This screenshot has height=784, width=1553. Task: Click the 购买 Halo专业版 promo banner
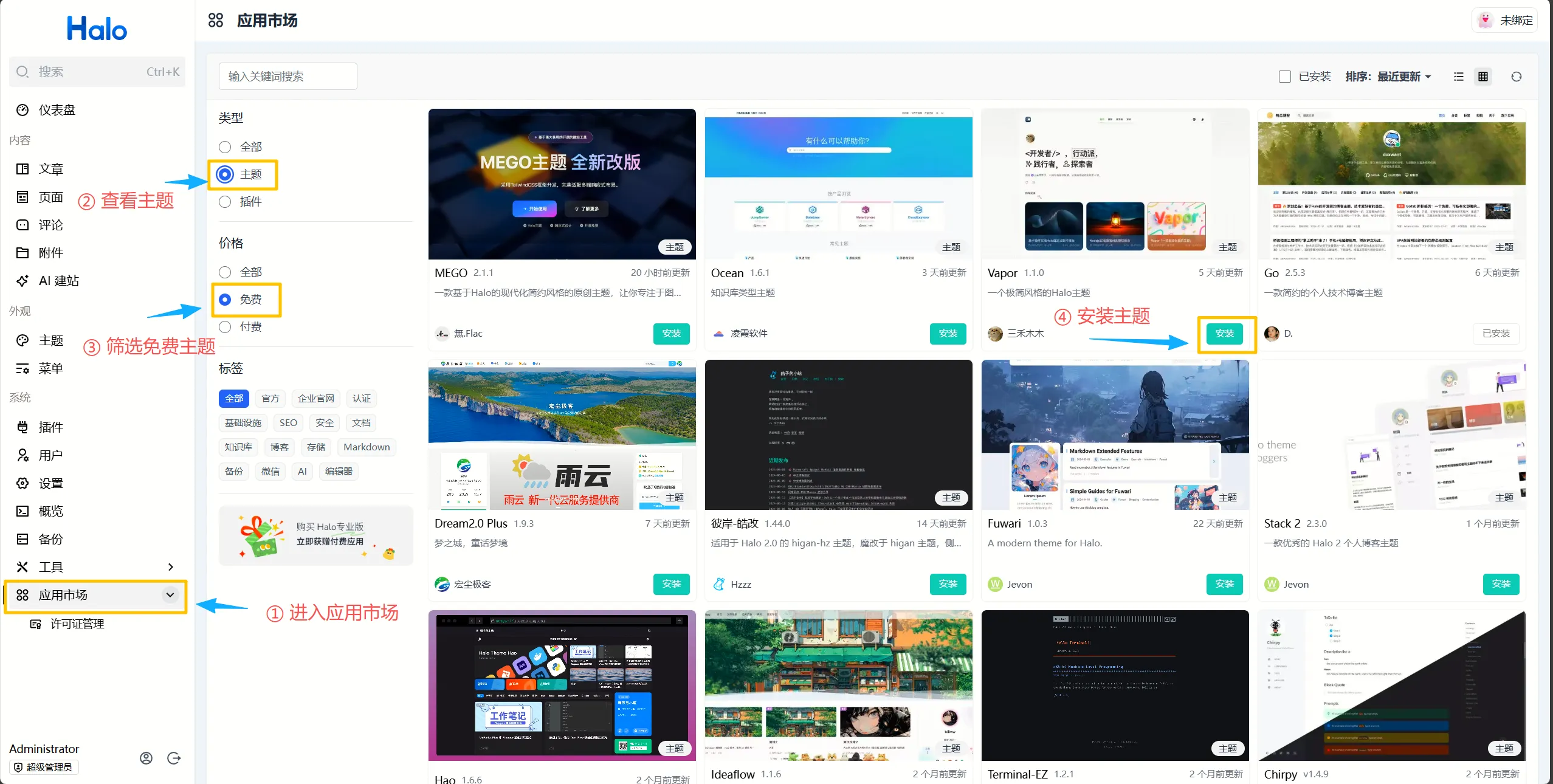(x=316, y=535)
